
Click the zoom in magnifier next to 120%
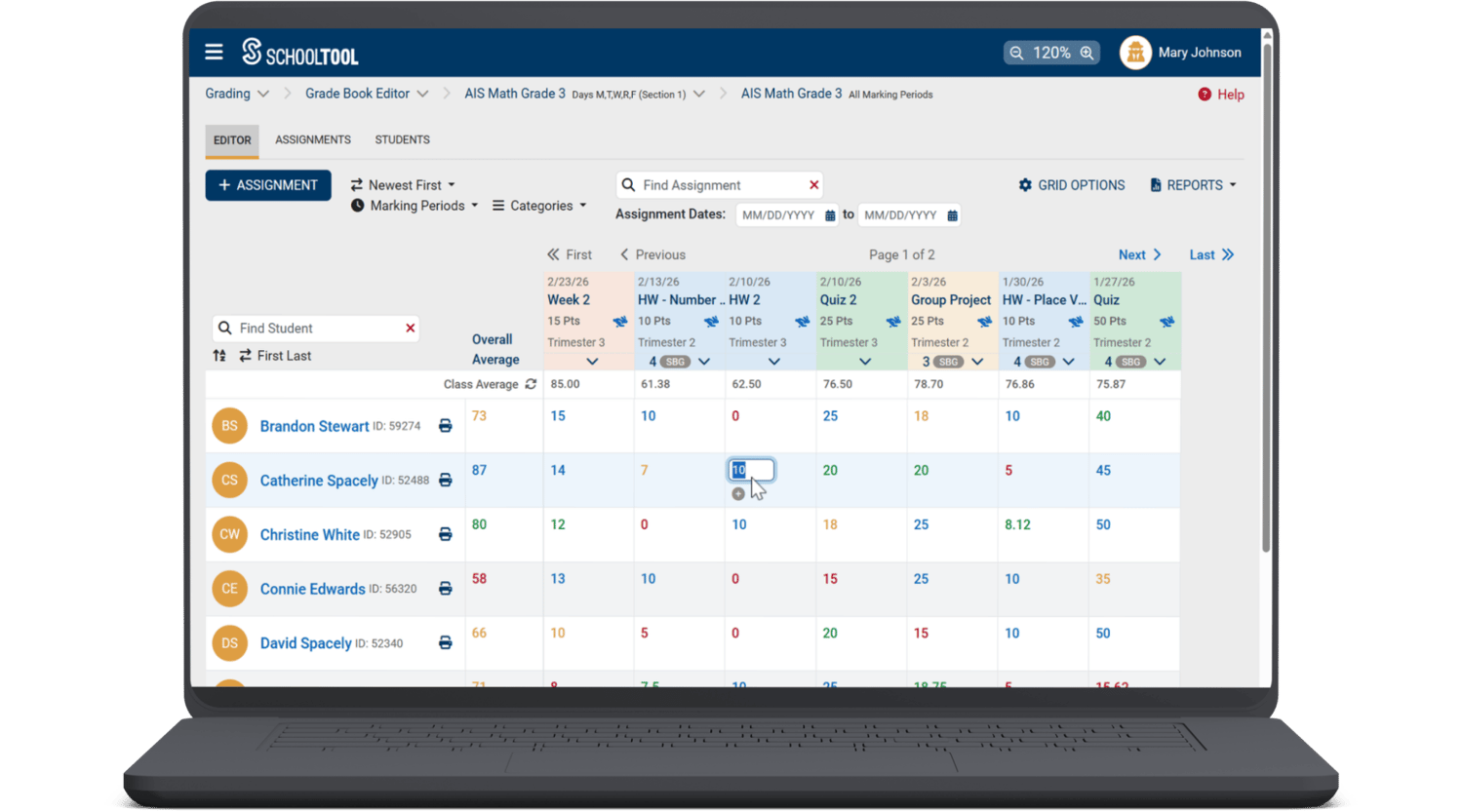1087,52
